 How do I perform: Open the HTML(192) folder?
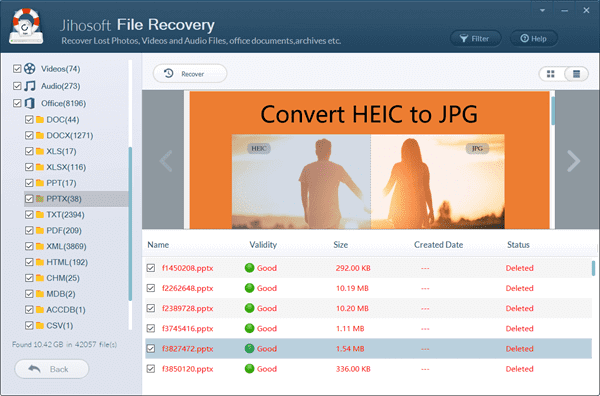pos(67,262)
